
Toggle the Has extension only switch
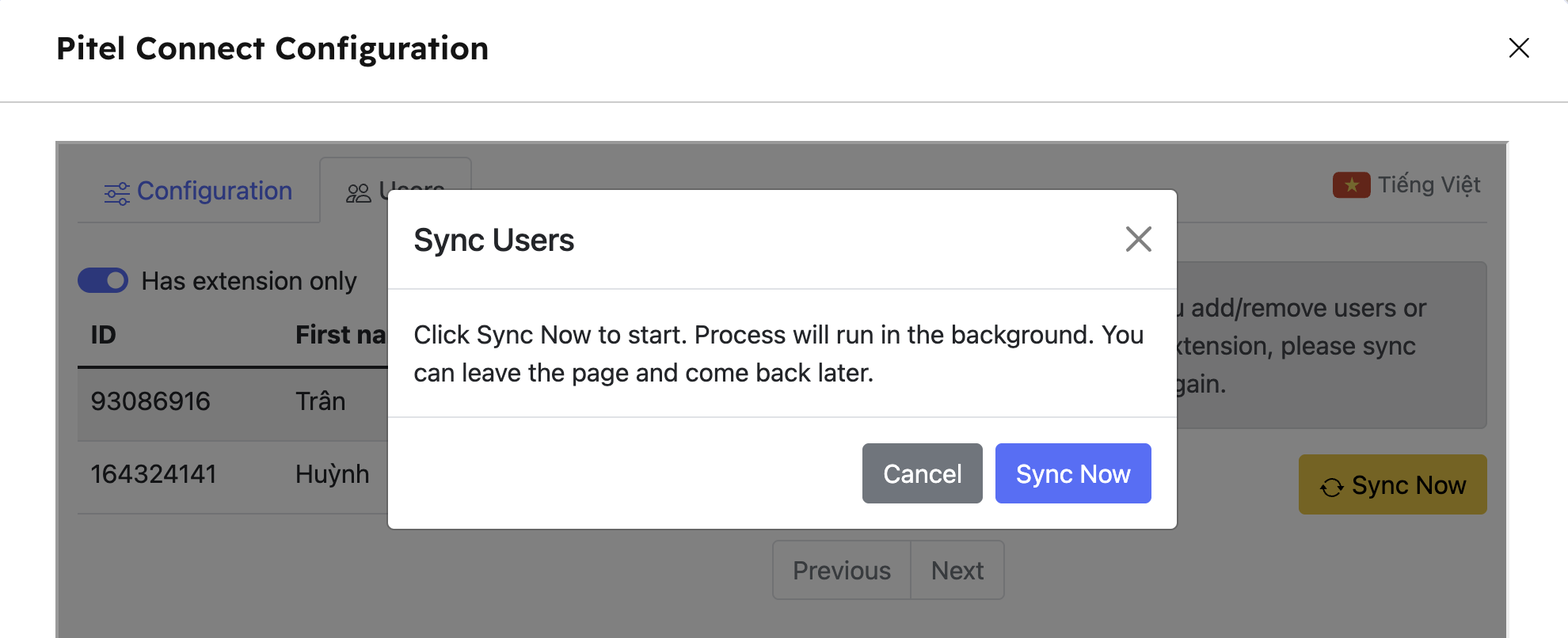point(103,280)
